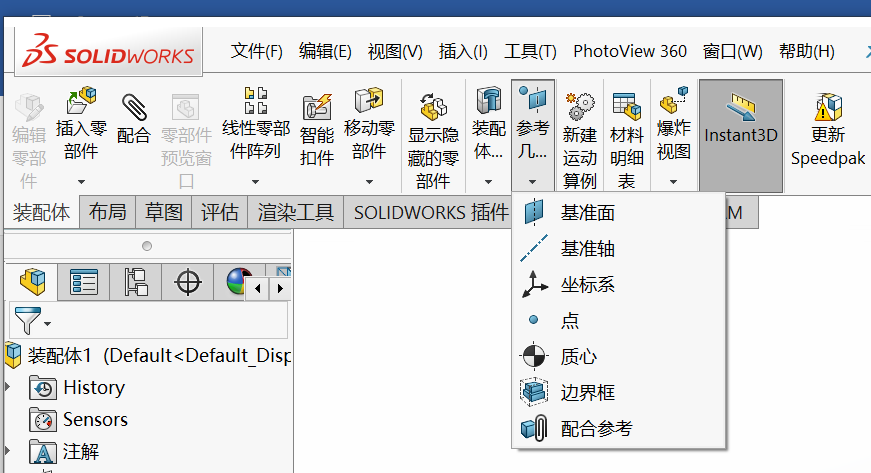Open FeatureManager design tree tab
Viewport: 871px width, 473px height.
point(33,281)
